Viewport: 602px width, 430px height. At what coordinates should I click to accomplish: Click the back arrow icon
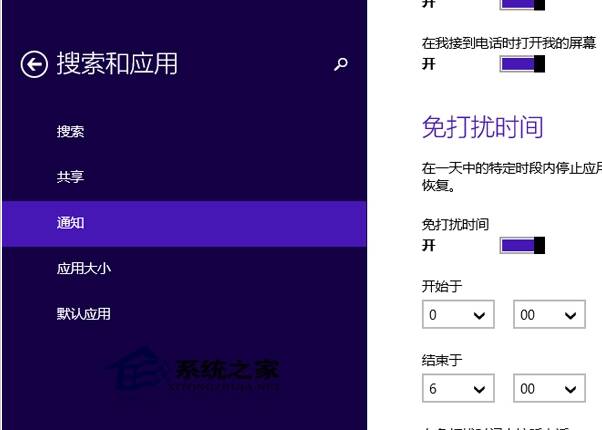34,64
